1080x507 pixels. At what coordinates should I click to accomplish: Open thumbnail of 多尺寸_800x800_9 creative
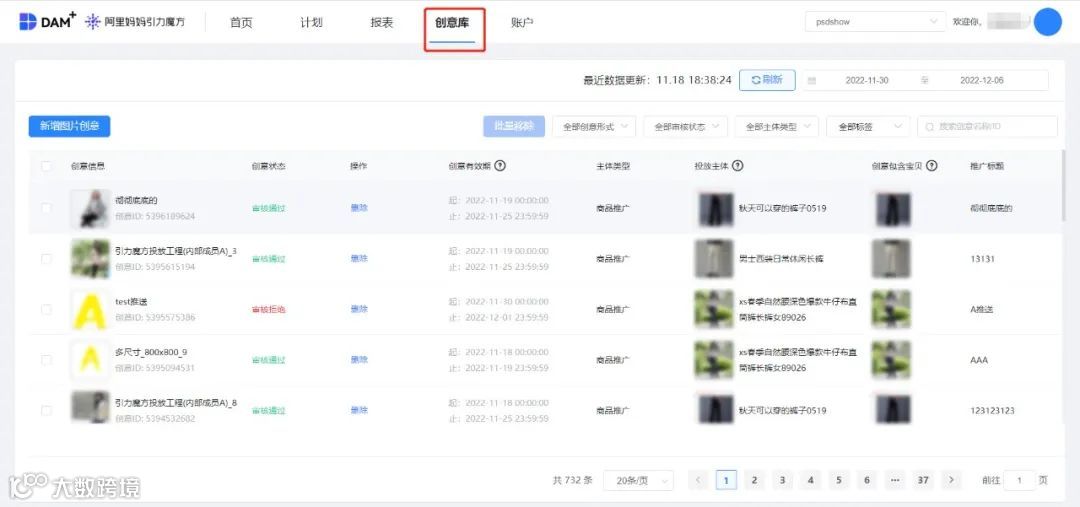coord(90,360)
